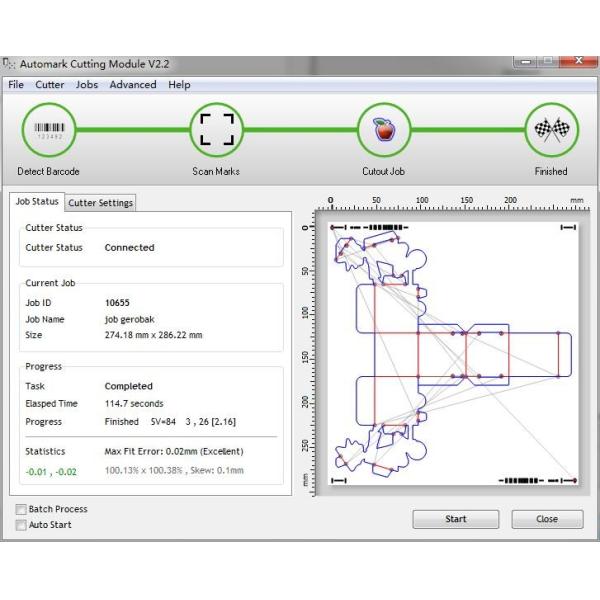Viewport: 600px width, 600px height.
Task: Select the Job Status tab
Action: pos(37,202)
